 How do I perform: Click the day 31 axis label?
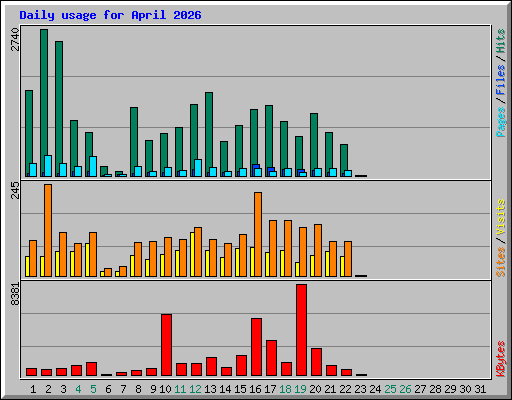pos(480,389)
